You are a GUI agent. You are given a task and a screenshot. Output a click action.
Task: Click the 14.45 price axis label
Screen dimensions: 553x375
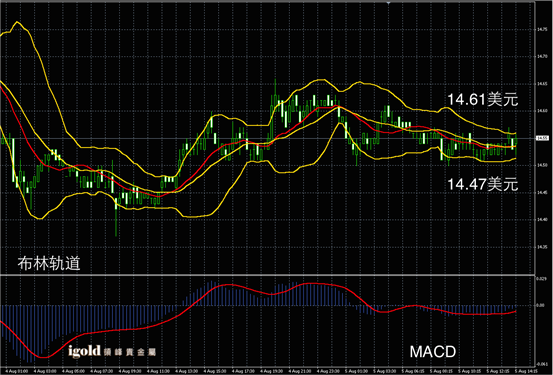tap(542, 193)
